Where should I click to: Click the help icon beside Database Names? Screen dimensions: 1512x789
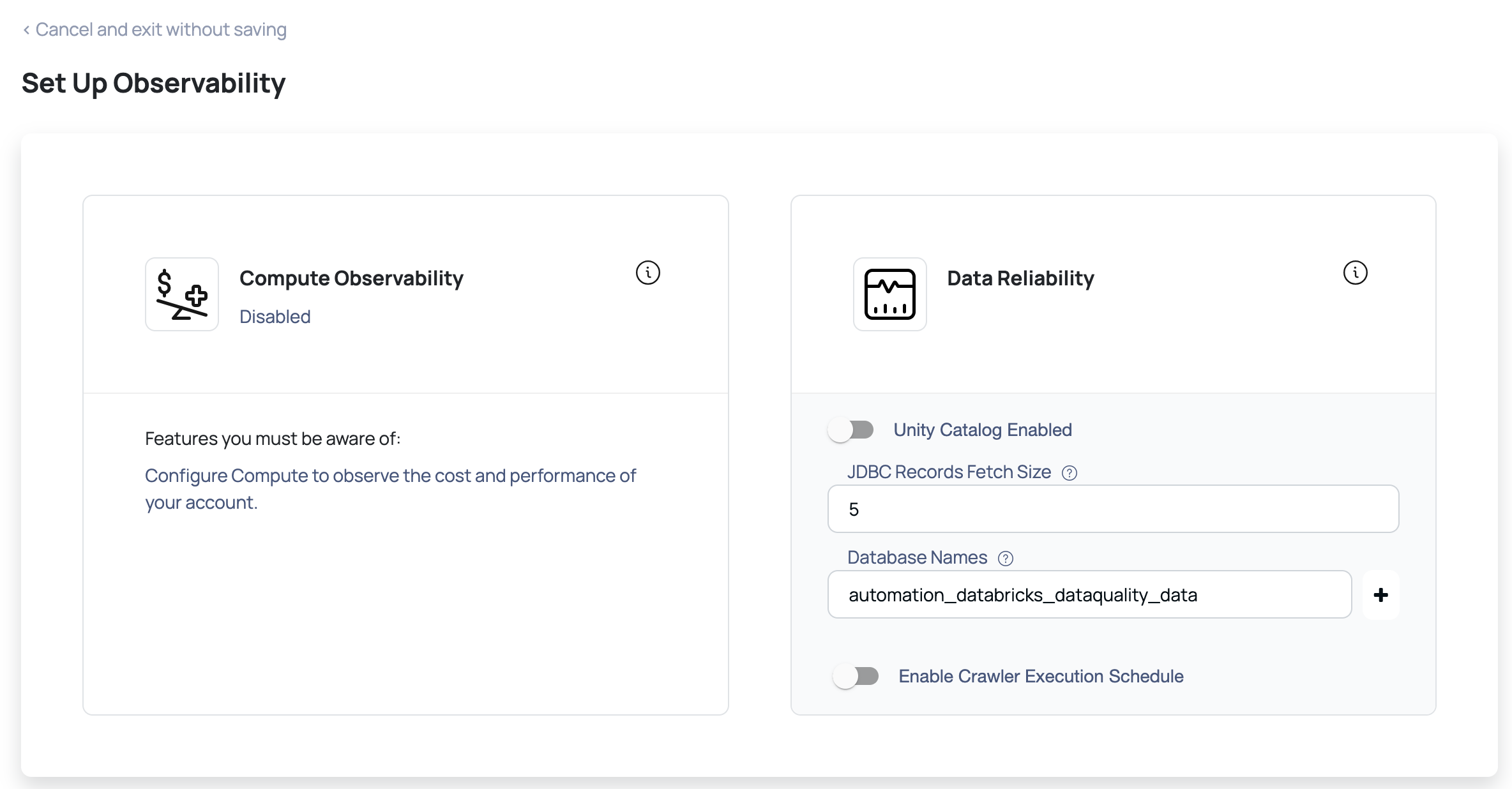(1006, 558)
